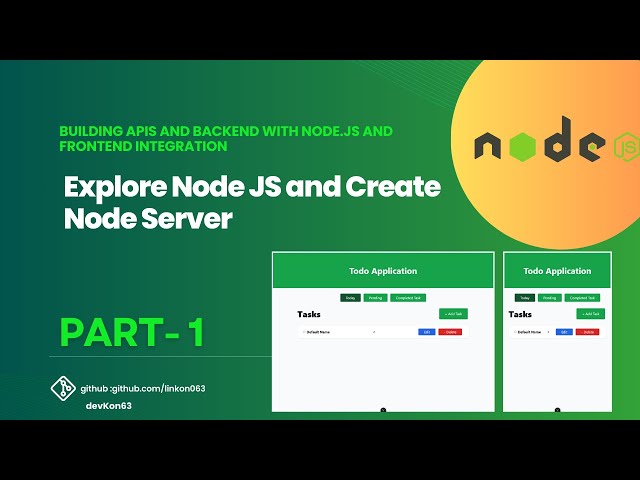Click Tasks heading in wide Todo preview
640x480 pixels.
pyautogui.click(x=309, y=314)
